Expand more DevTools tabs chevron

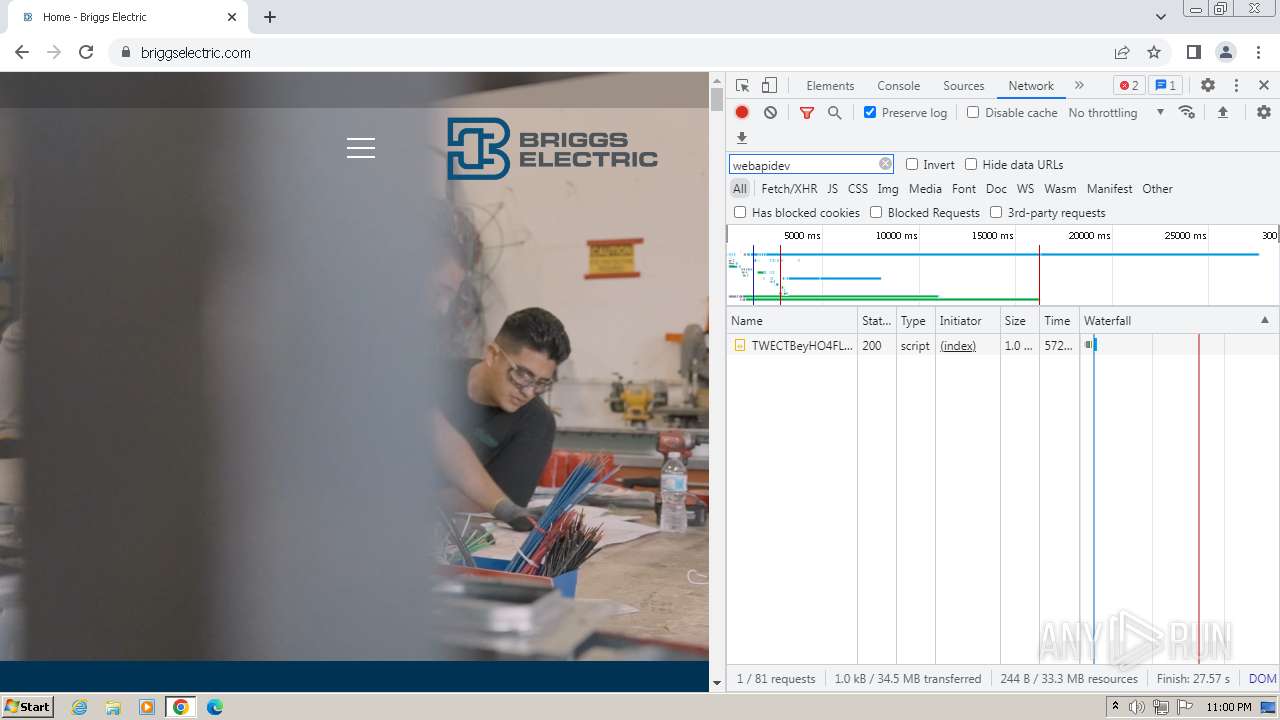(1079, 86)
